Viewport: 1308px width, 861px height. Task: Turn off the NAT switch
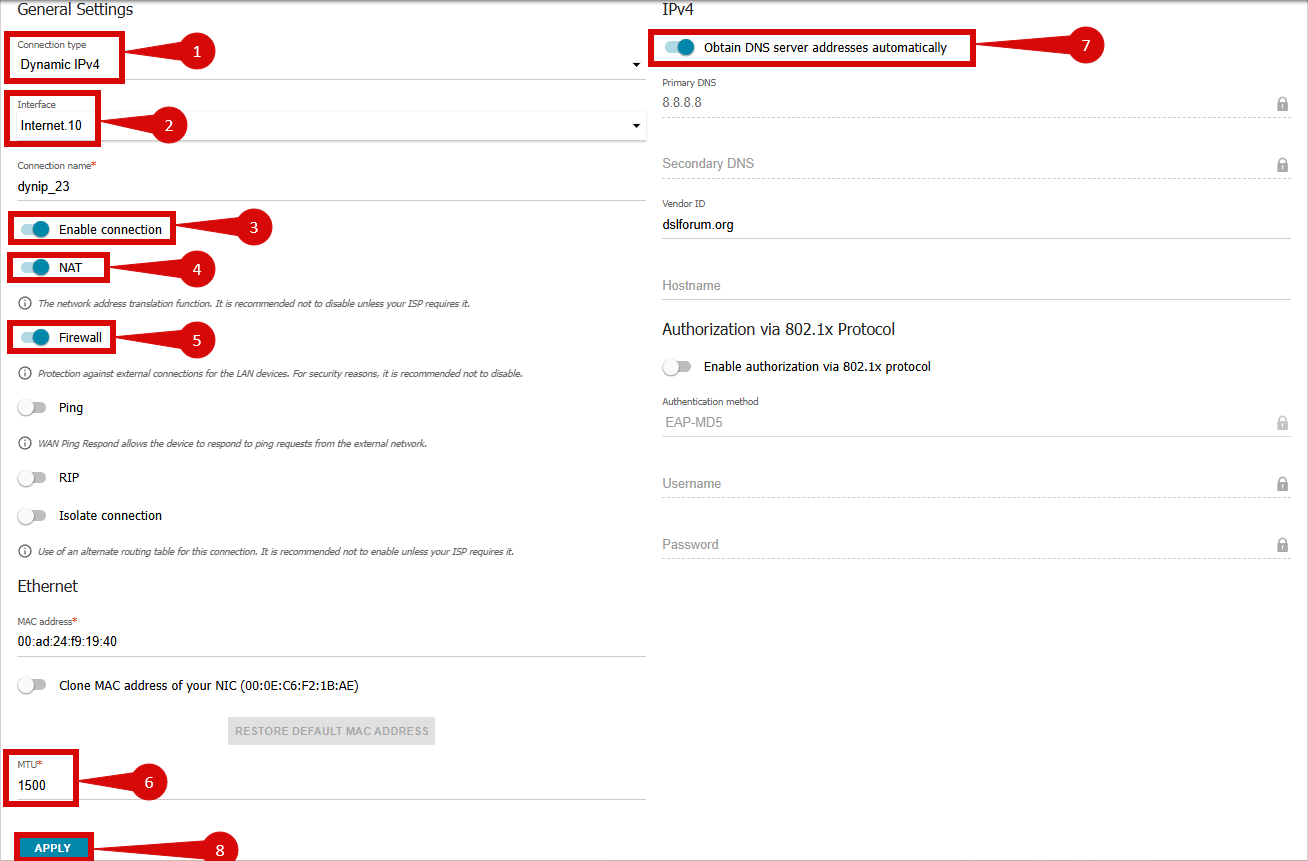click(34, 268)
